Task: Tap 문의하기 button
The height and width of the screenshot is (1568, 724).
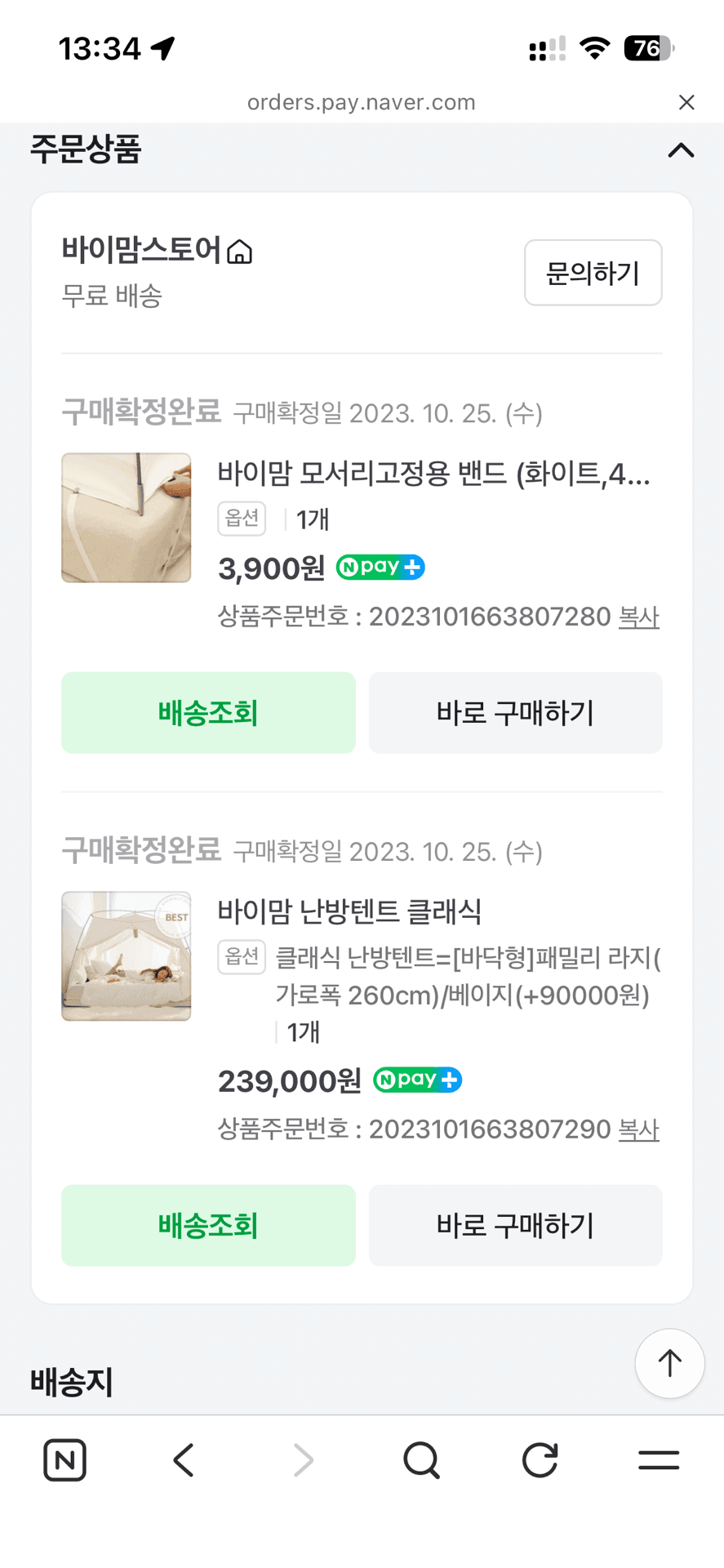Action: pos(593,273)
